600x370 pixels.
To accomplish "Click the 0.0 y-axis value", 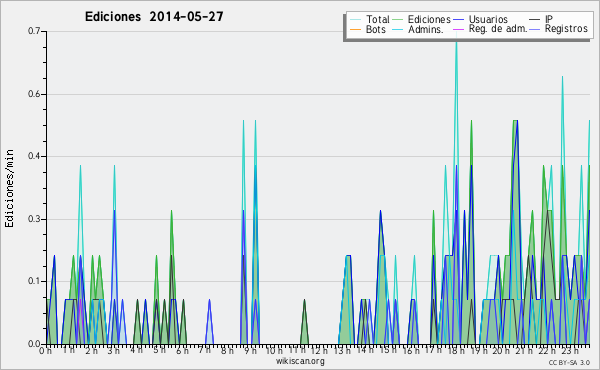I will pyautogui.click(x=34, y=344).
